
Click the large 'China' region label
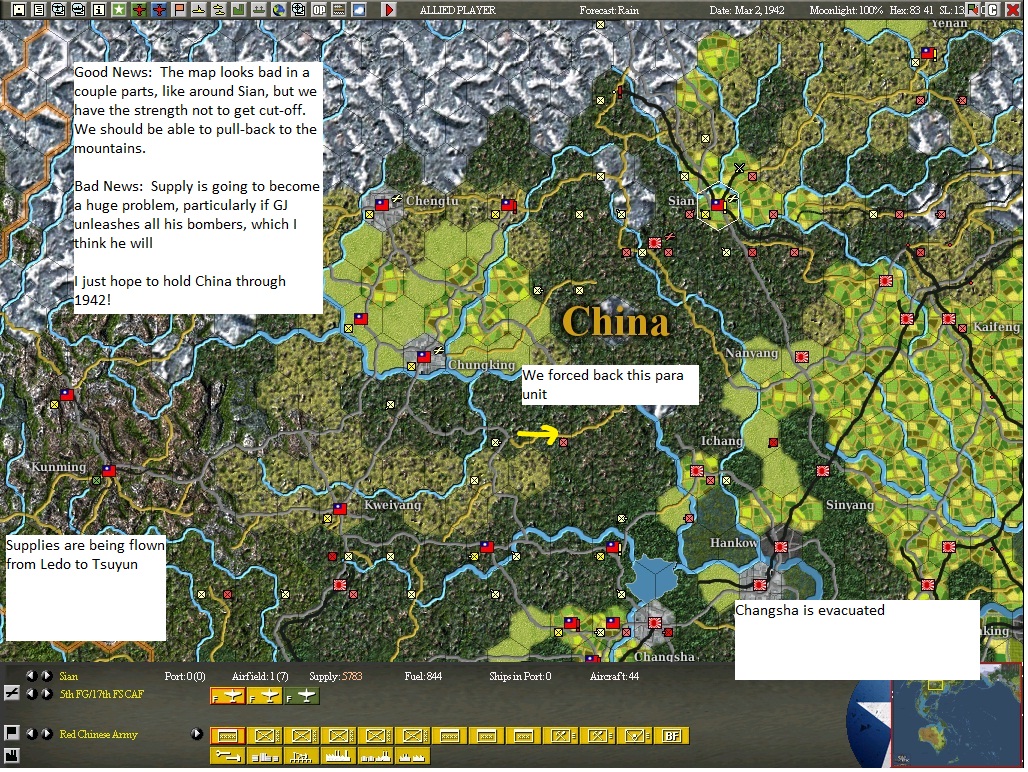(x=616, y=322)
